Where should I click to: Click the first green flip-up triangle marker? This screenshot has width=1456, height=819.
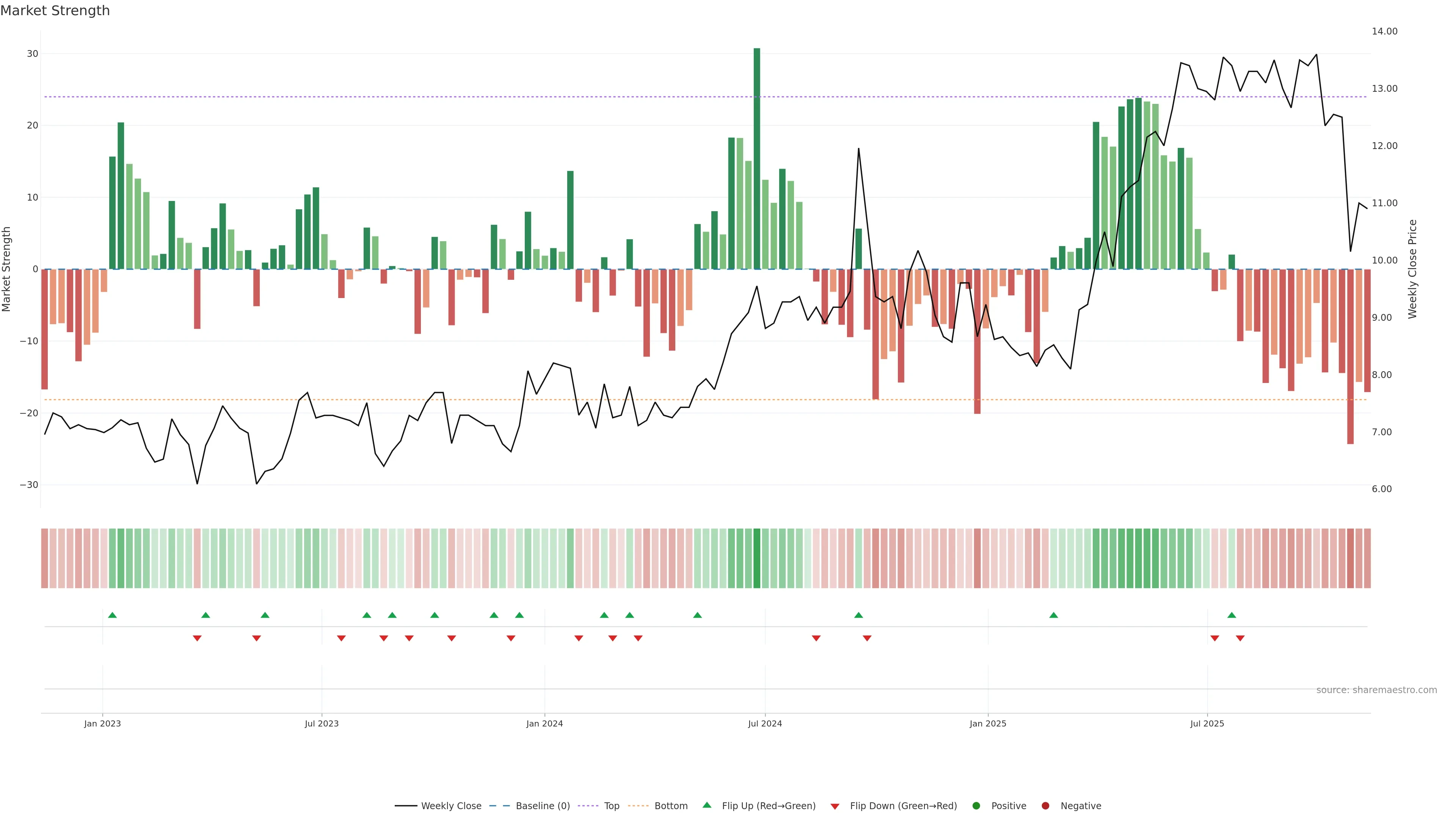pyautogui.click(x=113, y=615)
